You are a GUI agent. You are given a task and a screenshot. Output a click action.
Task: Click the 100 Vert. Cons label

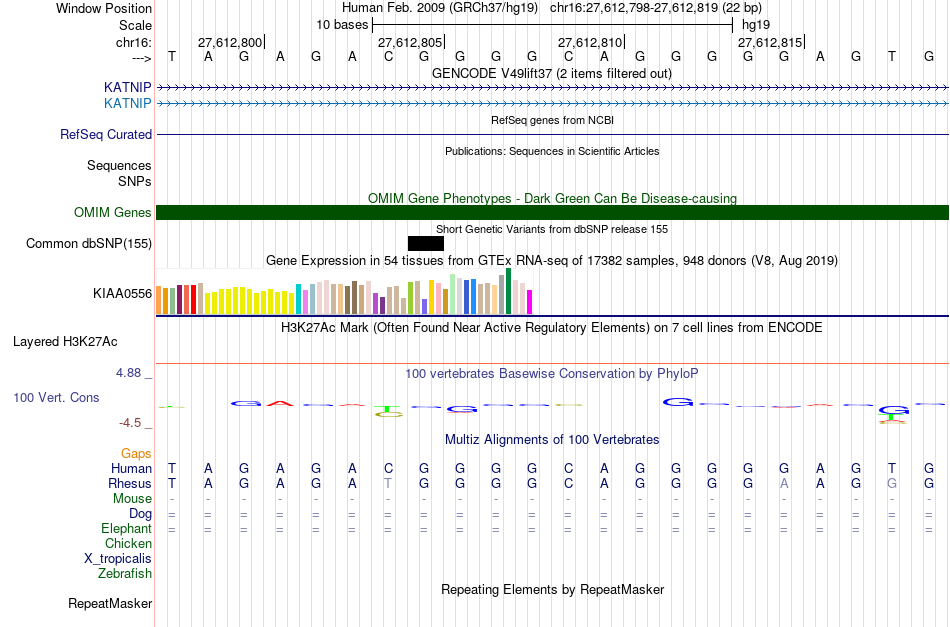click(x=56, y=397)
